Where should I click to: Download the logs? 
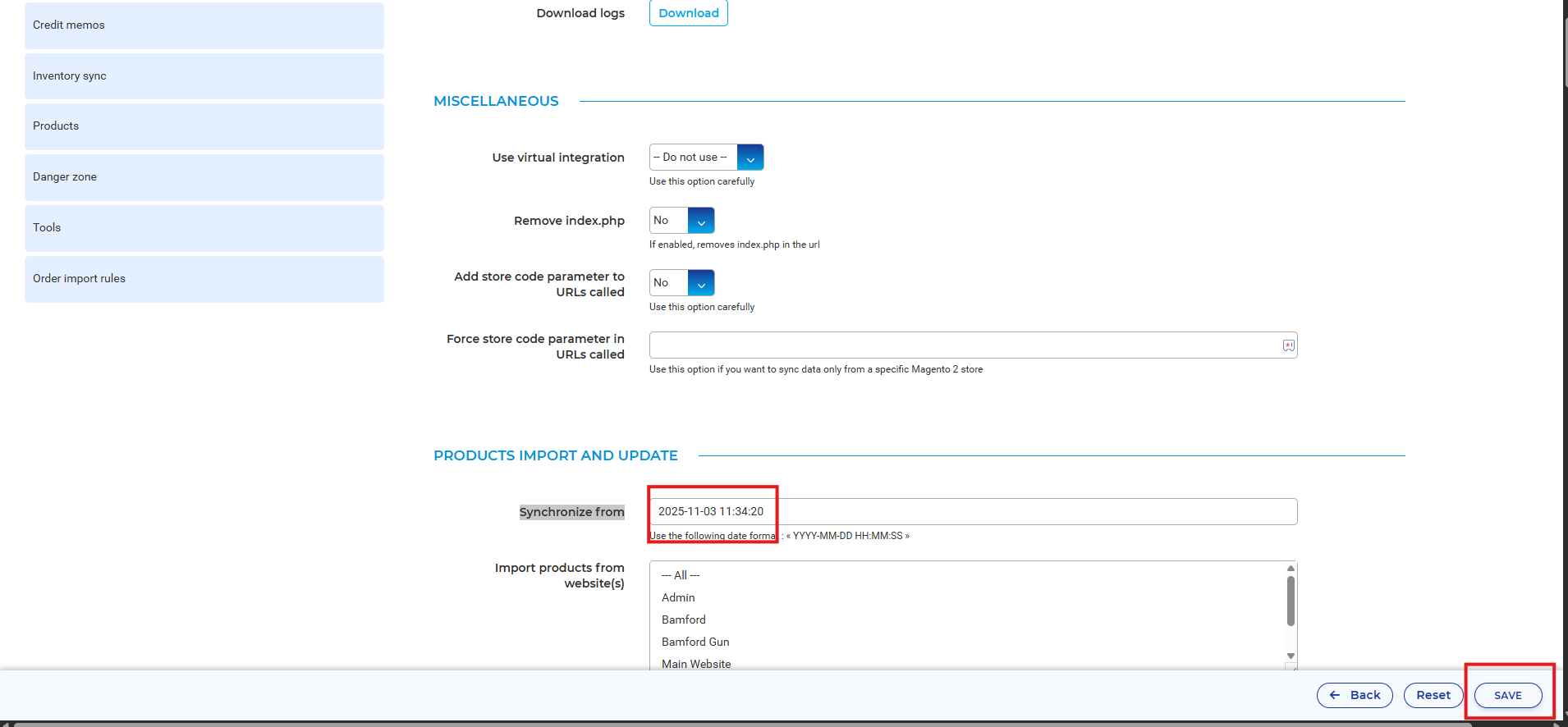click(x=688, y=13)
